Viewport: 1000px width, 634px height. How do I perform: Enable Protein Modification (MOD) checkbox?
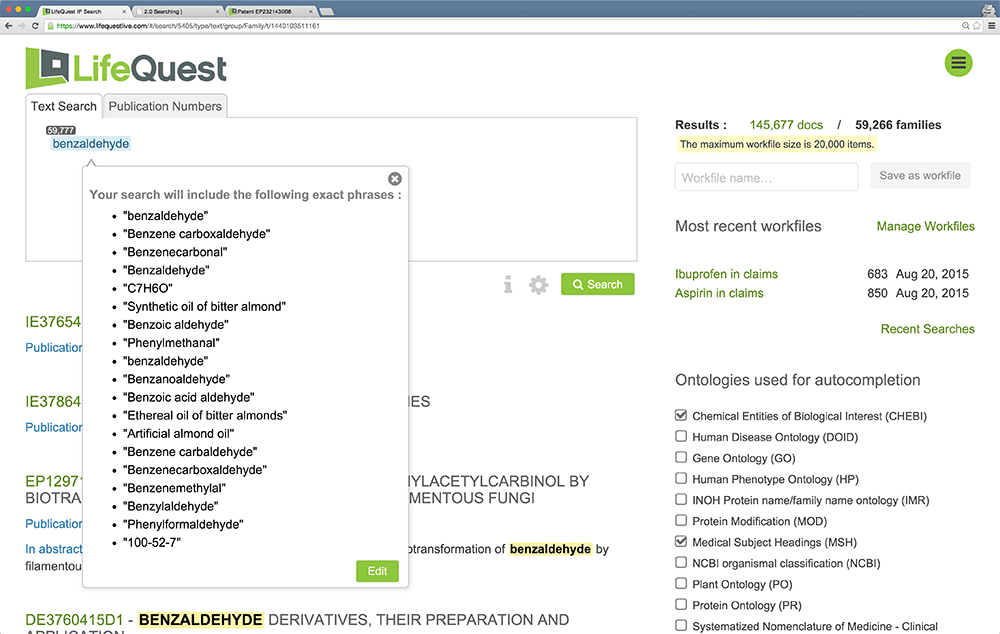coord(681,520)
